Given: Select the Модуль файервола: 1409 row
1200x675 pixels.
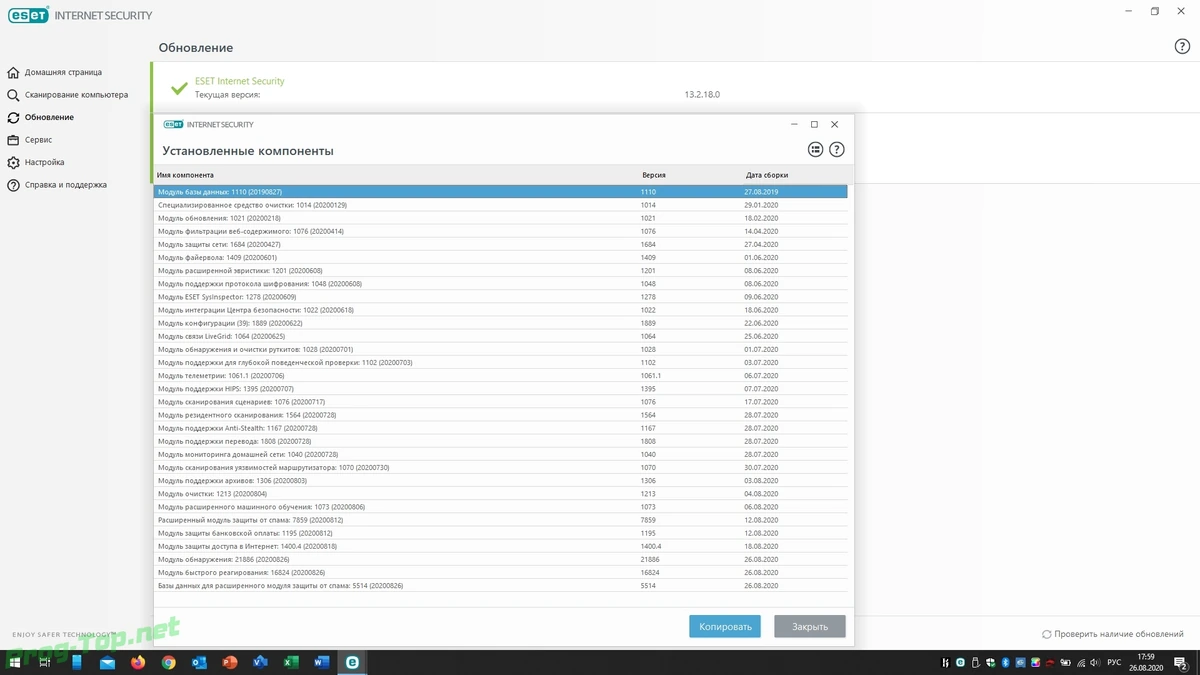Looking at the screenshot, I should [x=500, y=257].
